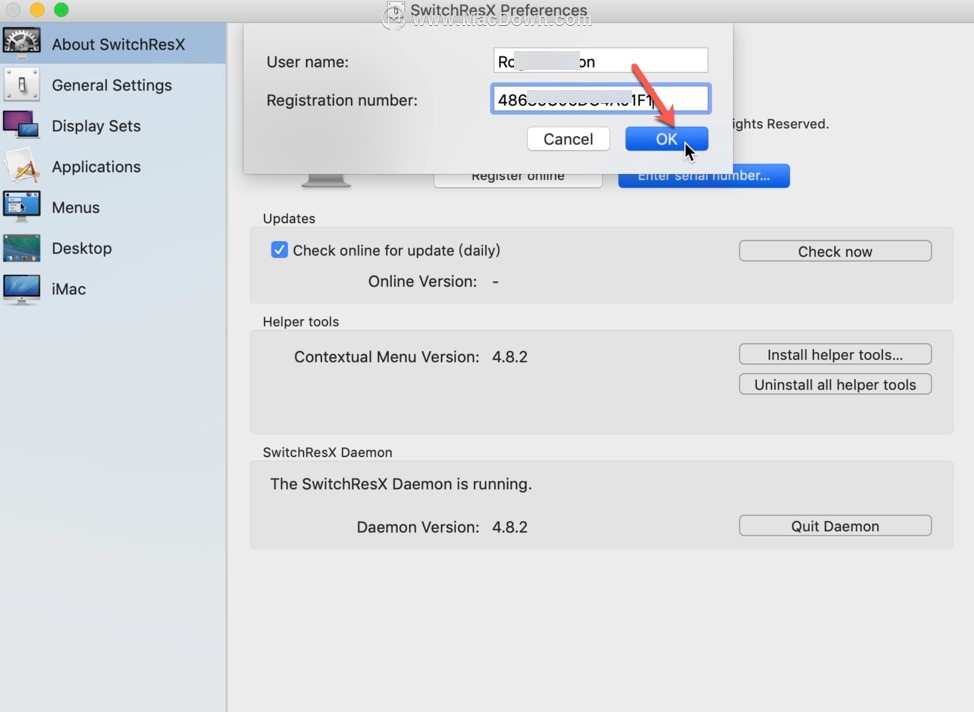The height and width of the screenshot is (712, 974).
Task: Click the iMac display icon
Action: 22,289
